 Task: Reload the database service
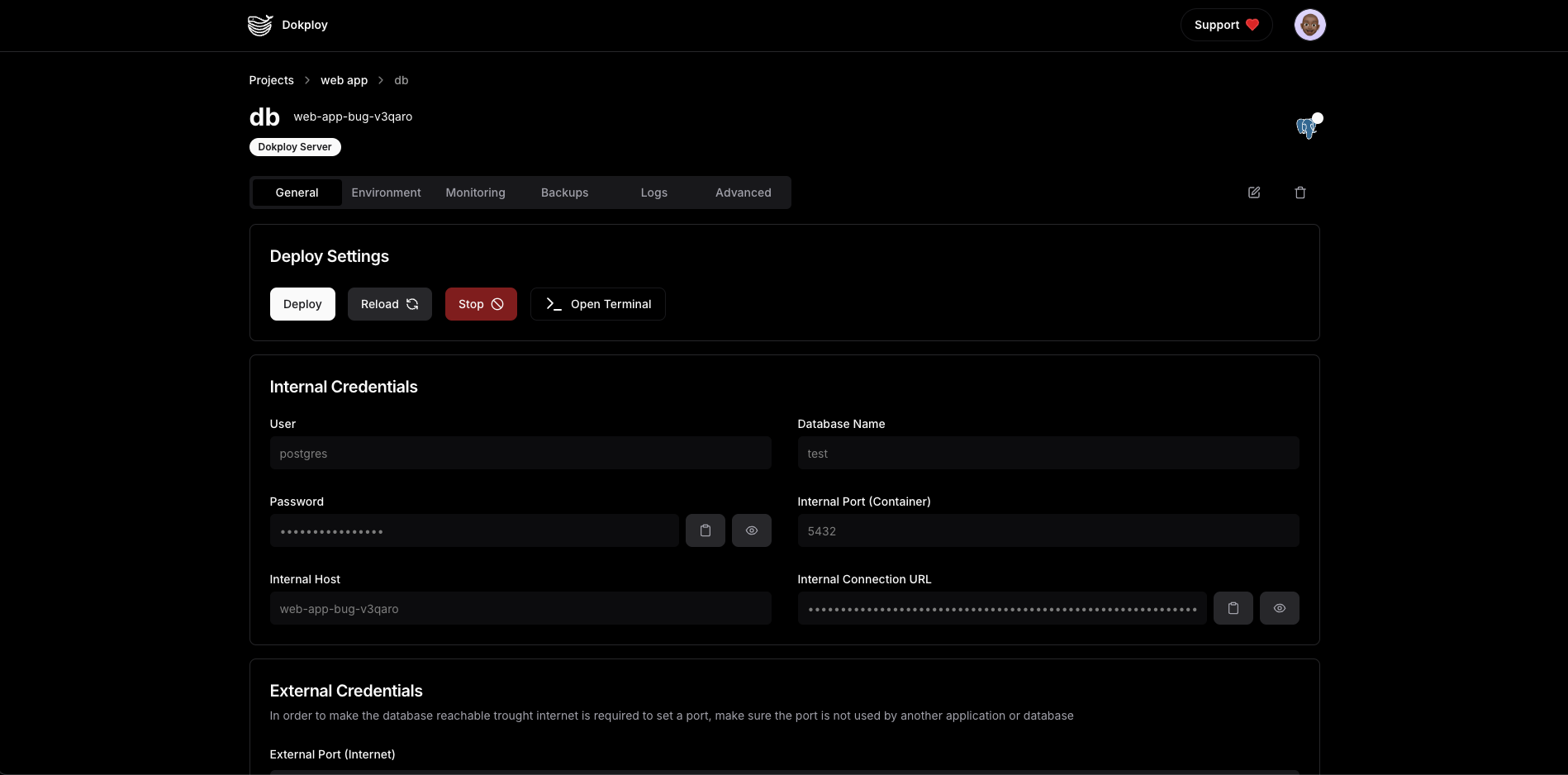click(x=390, y=304)
